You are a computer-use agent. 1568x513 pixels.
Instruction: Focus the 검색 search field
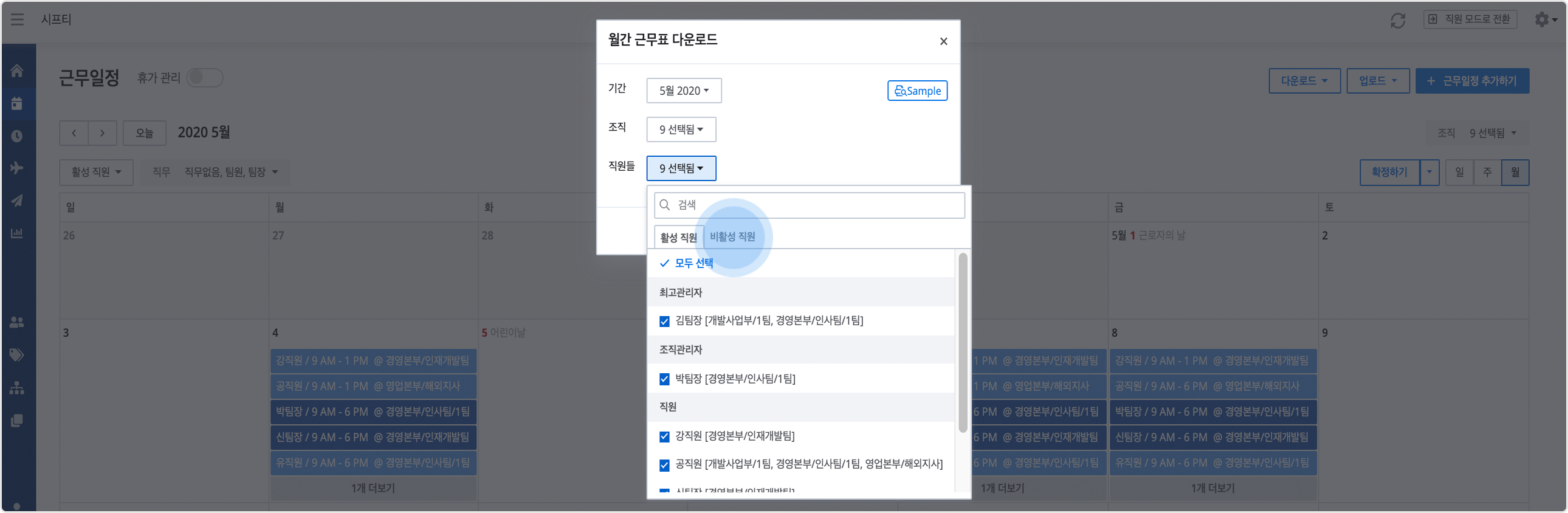(x=809, y=205)
